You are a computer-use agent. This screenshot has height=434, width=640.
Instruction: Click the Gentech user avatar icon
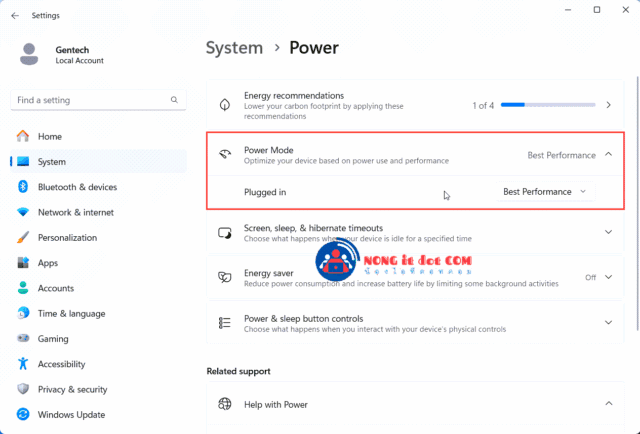(29, 54)
